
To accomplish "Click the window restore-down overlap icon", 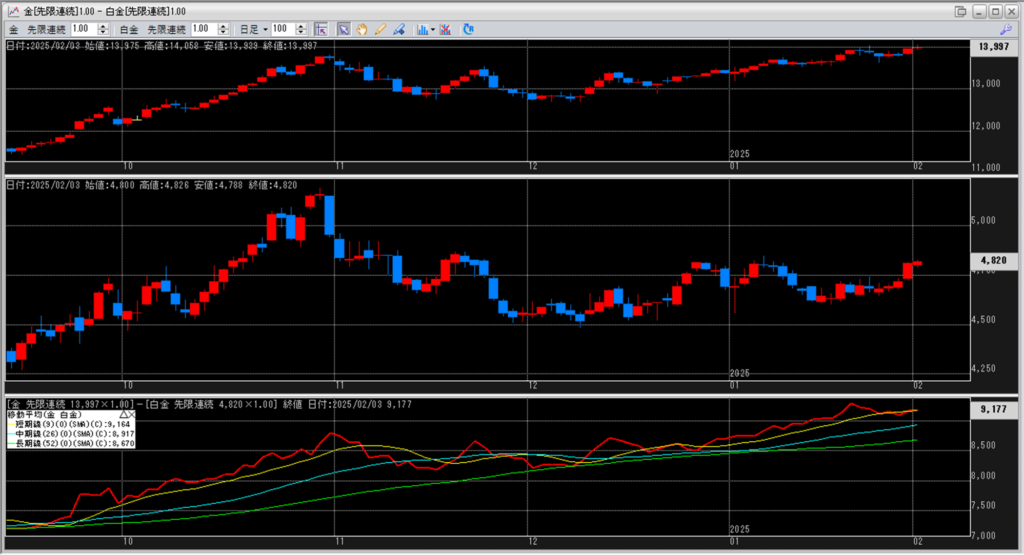I will tap(961, 10).
